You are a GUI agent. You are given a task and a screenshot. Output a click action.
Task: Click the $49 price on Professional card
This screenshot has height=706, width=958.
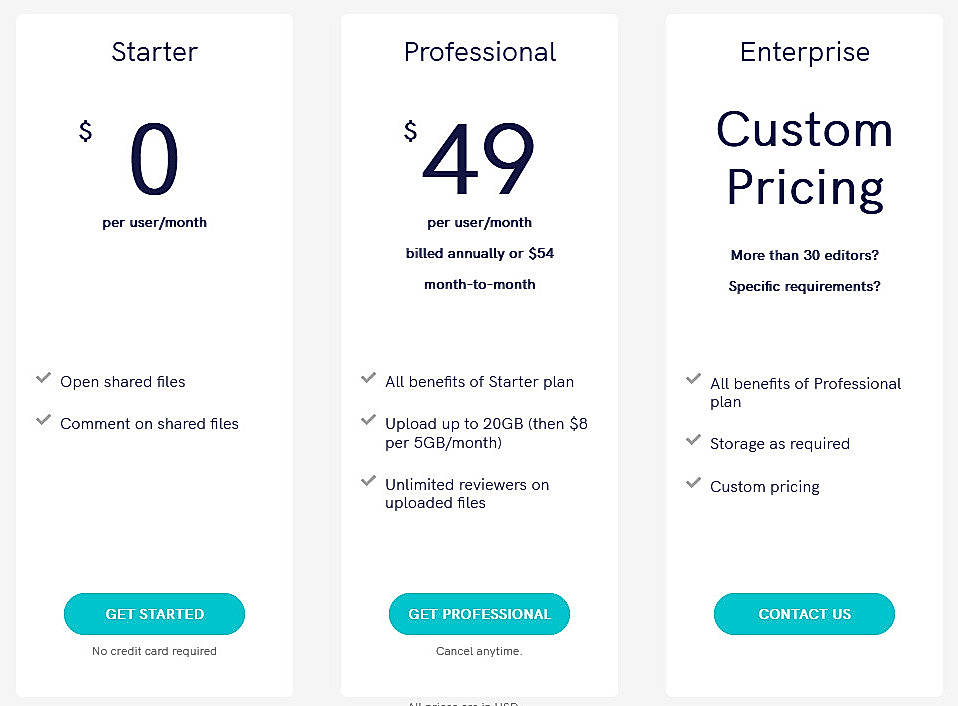tap(480, 160)
